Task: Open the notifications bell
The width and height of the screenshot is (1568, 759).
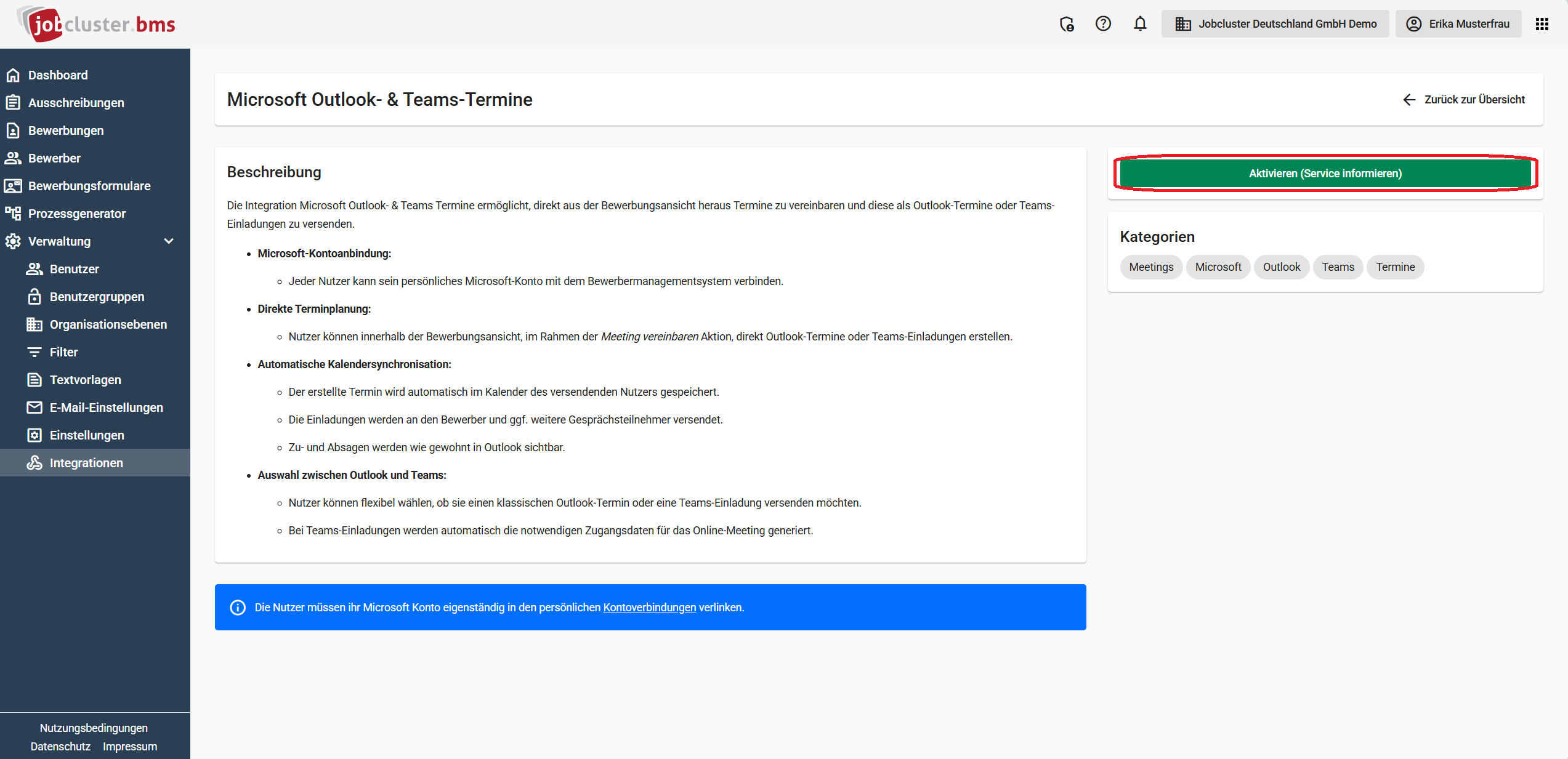Action: [x=1140, y=23]
